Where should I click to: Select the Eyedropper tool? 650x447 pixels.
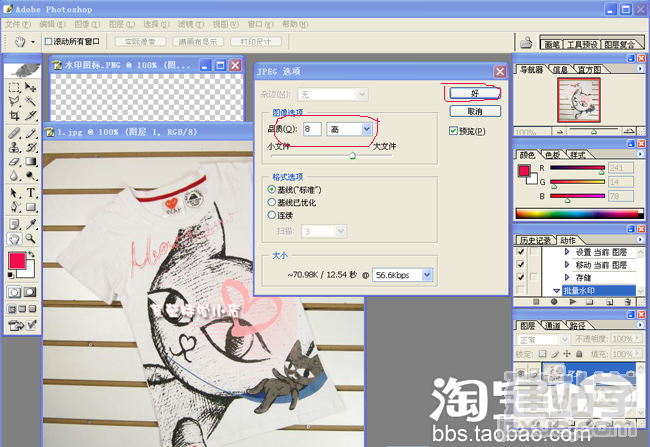point(30,224)
